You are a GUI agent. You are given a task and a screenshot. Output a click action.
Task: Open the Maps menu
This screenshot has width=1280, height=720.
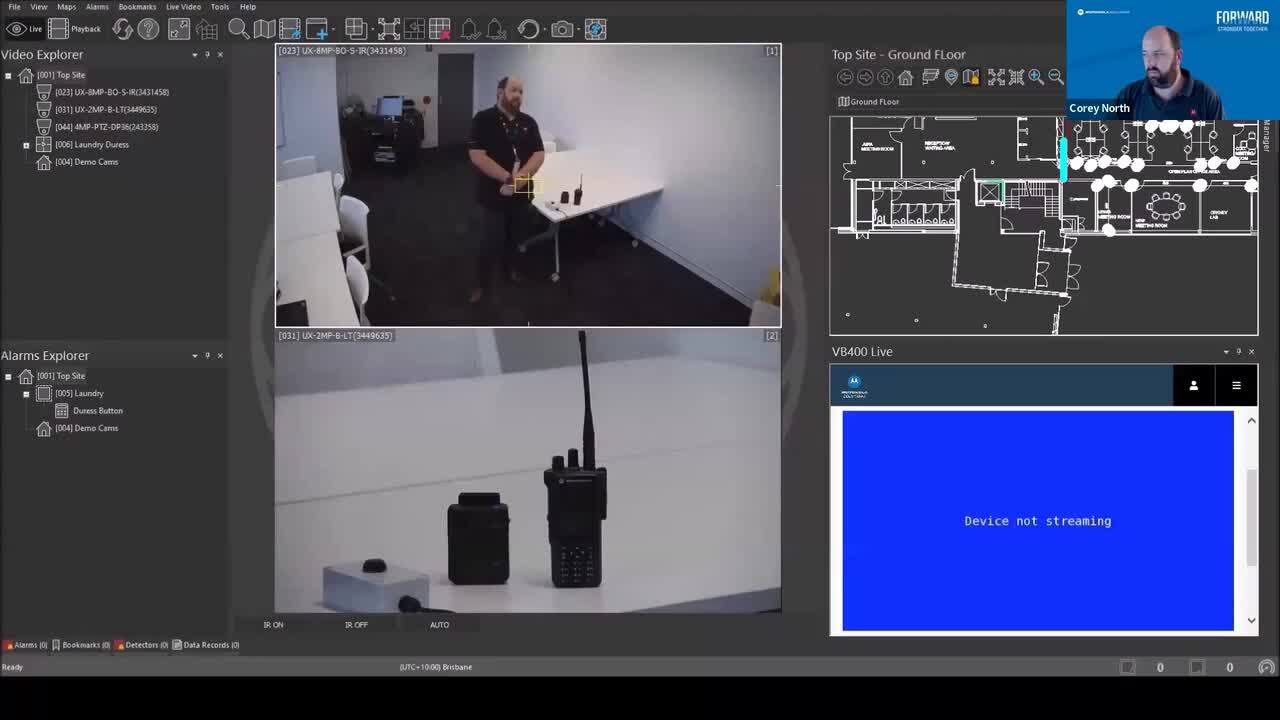point(66,7)
